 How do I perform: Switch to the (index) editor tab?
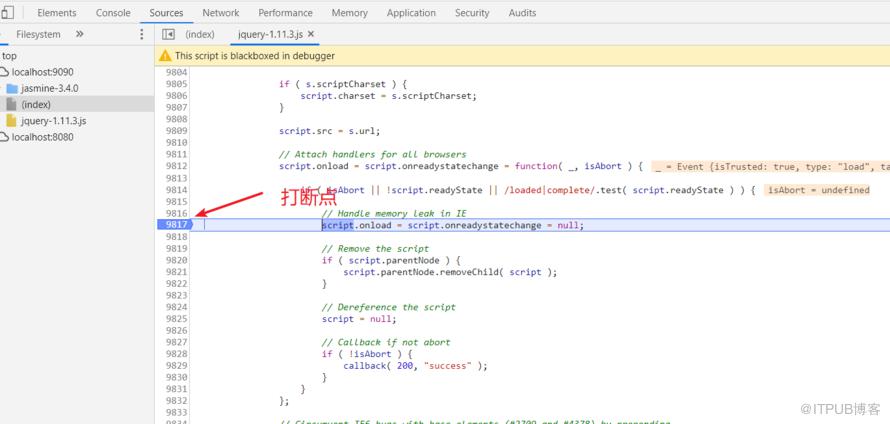(x=200, y=34)
